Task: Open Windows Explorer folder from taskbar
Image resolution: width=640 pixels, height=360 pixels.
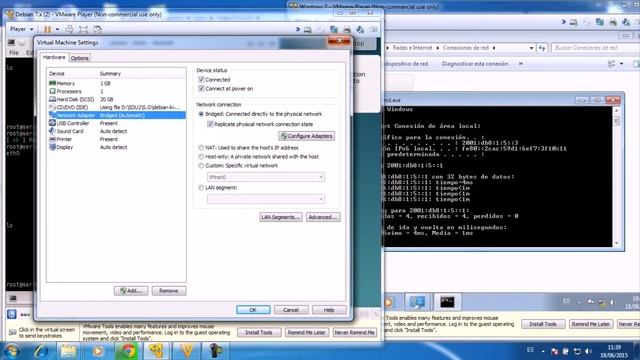Action: click(68, 351)
